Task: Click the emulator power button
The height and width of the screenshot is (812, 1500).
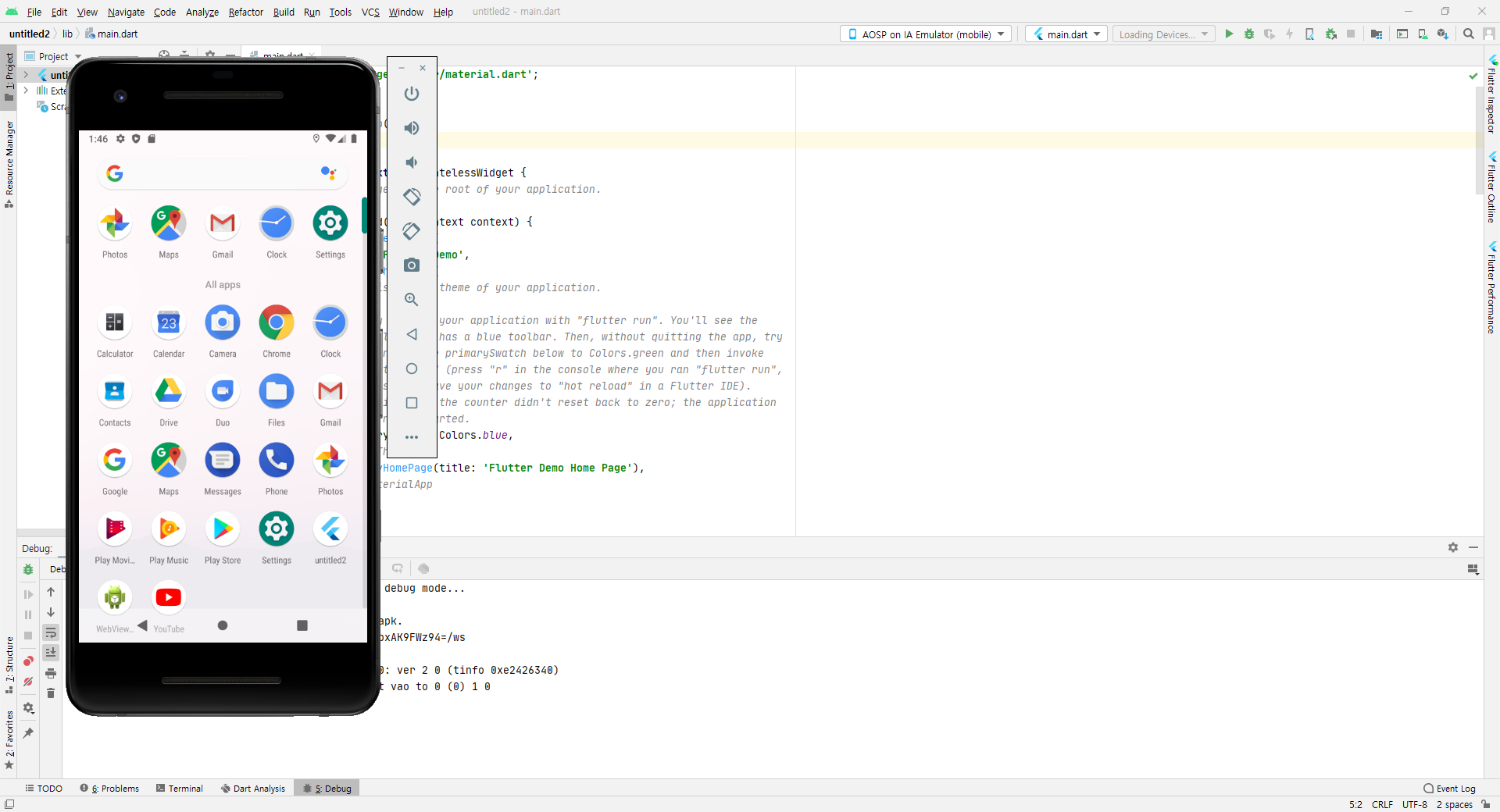Action: [412, 94]
